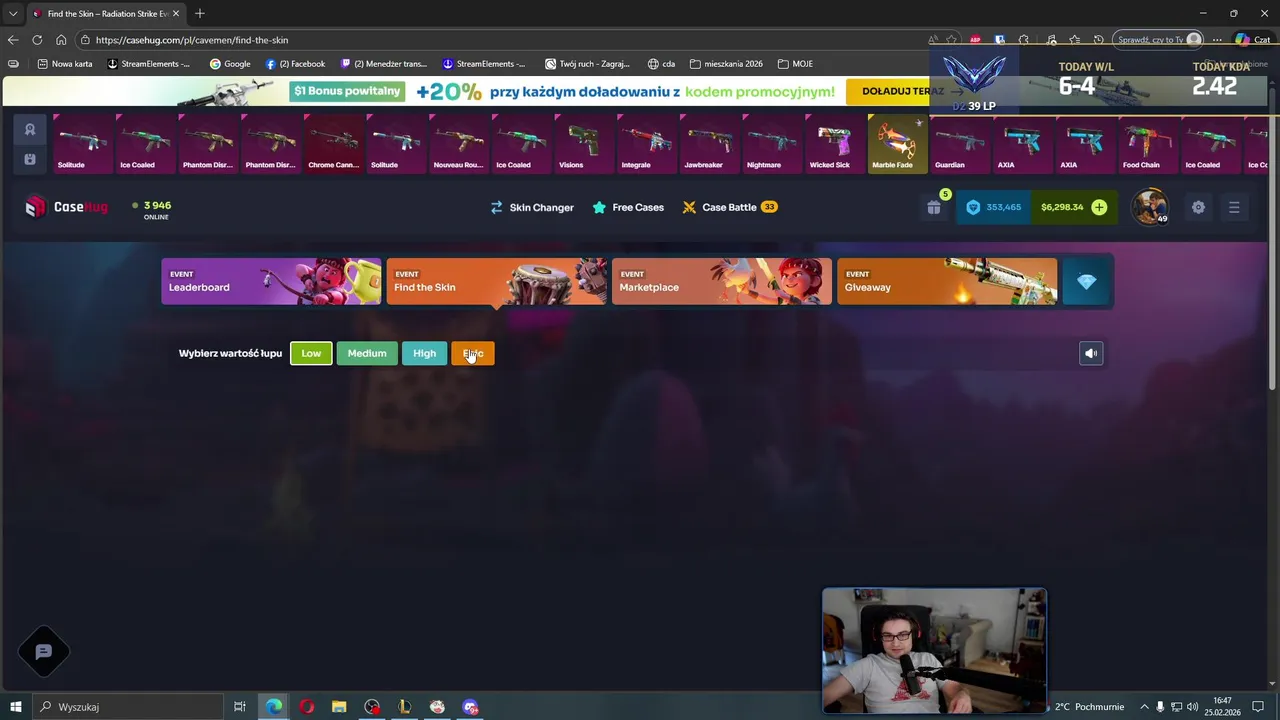1280x720 pixels.
Task: Open File Explorer from taskbar
Action: 339,707
